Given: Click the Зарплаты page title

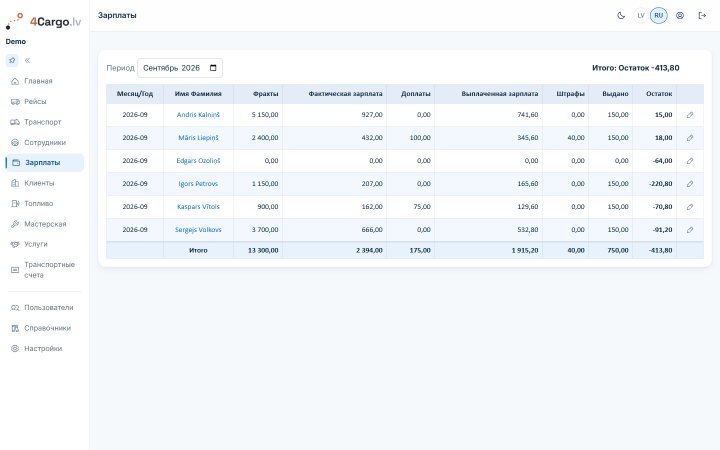Looking at the screenshot, I should click(x=117, y=15).
